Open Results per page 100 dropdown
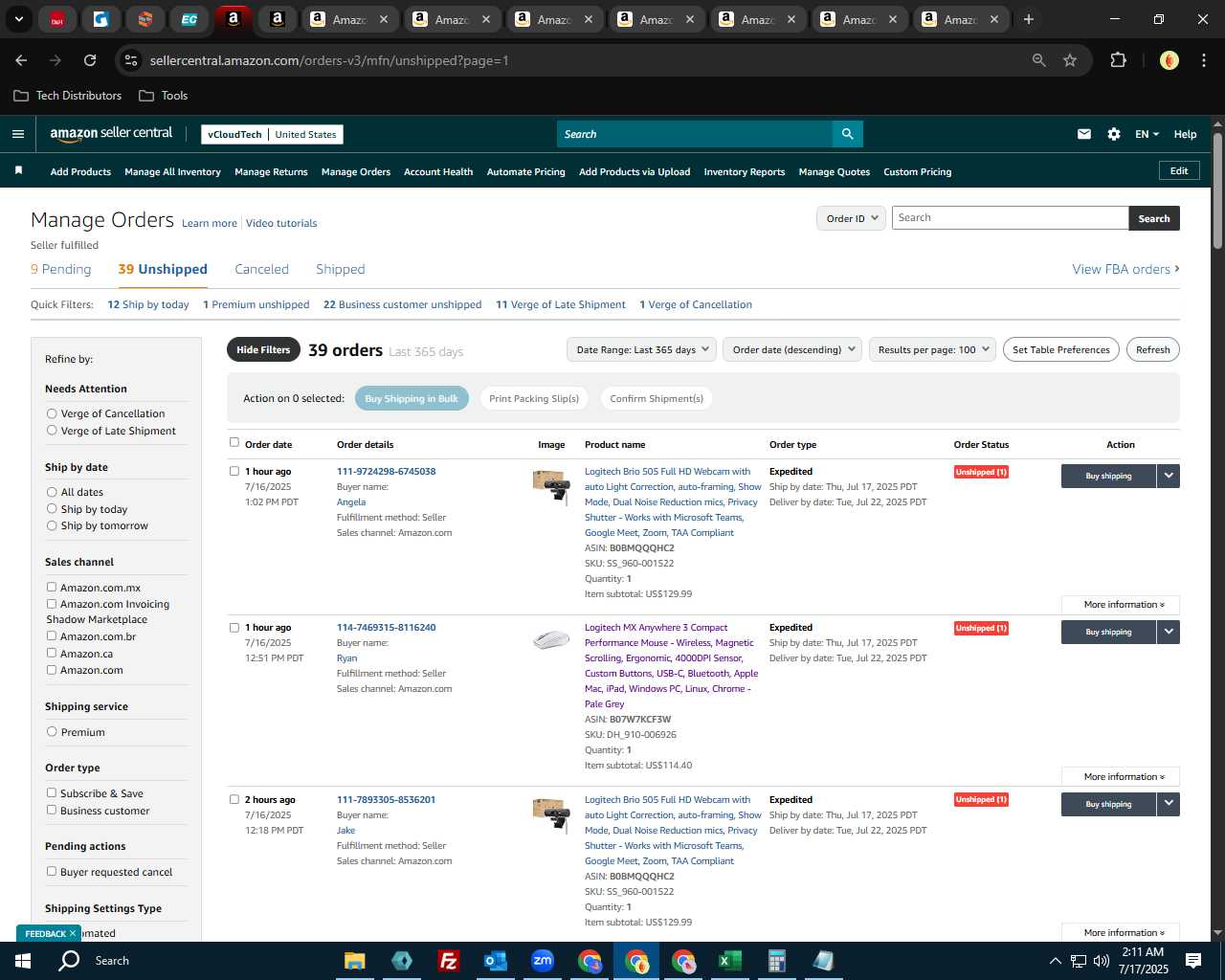Viewport: 1225px width, 980px height. coord(933,349)
